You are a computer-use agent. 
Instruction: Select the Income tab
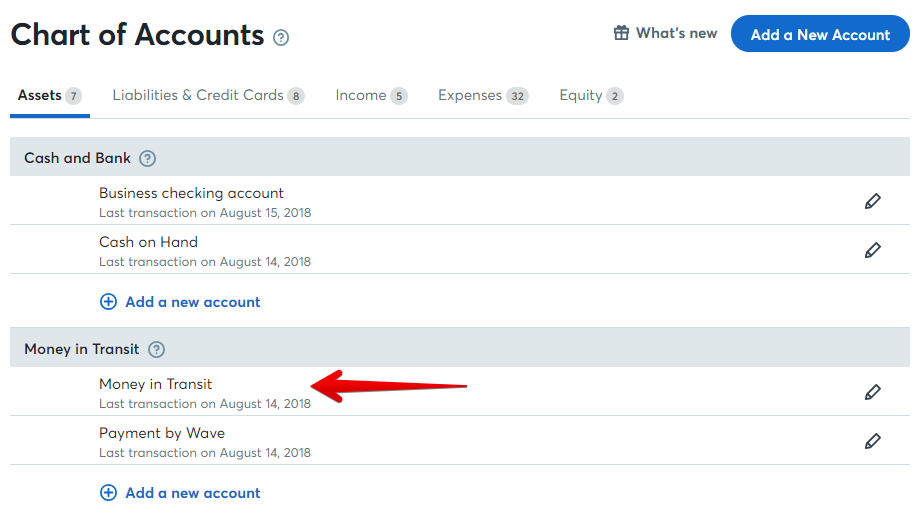[x=371, y=96]
